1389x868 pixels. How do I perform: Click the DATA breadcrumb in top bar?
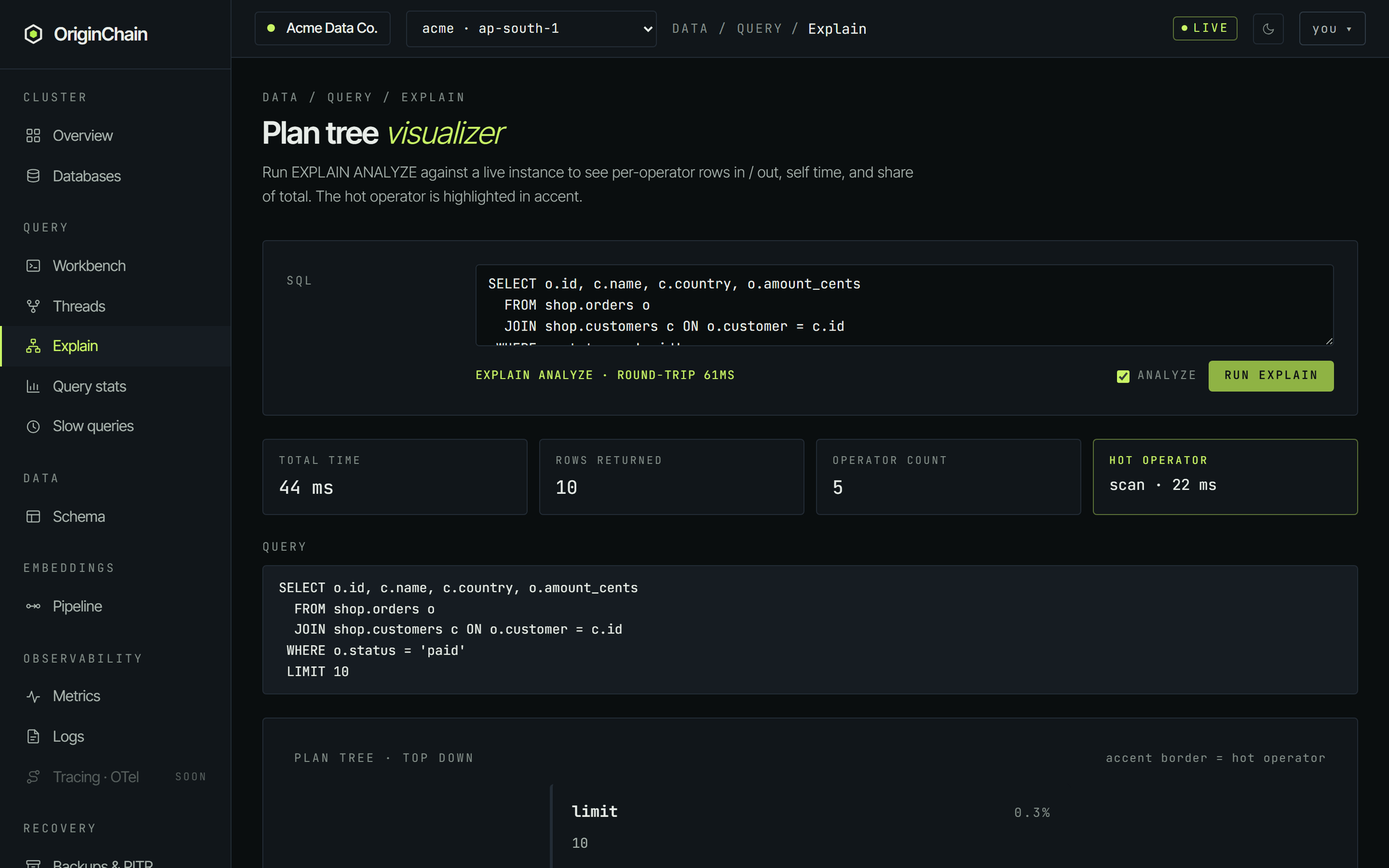point(689,29)
